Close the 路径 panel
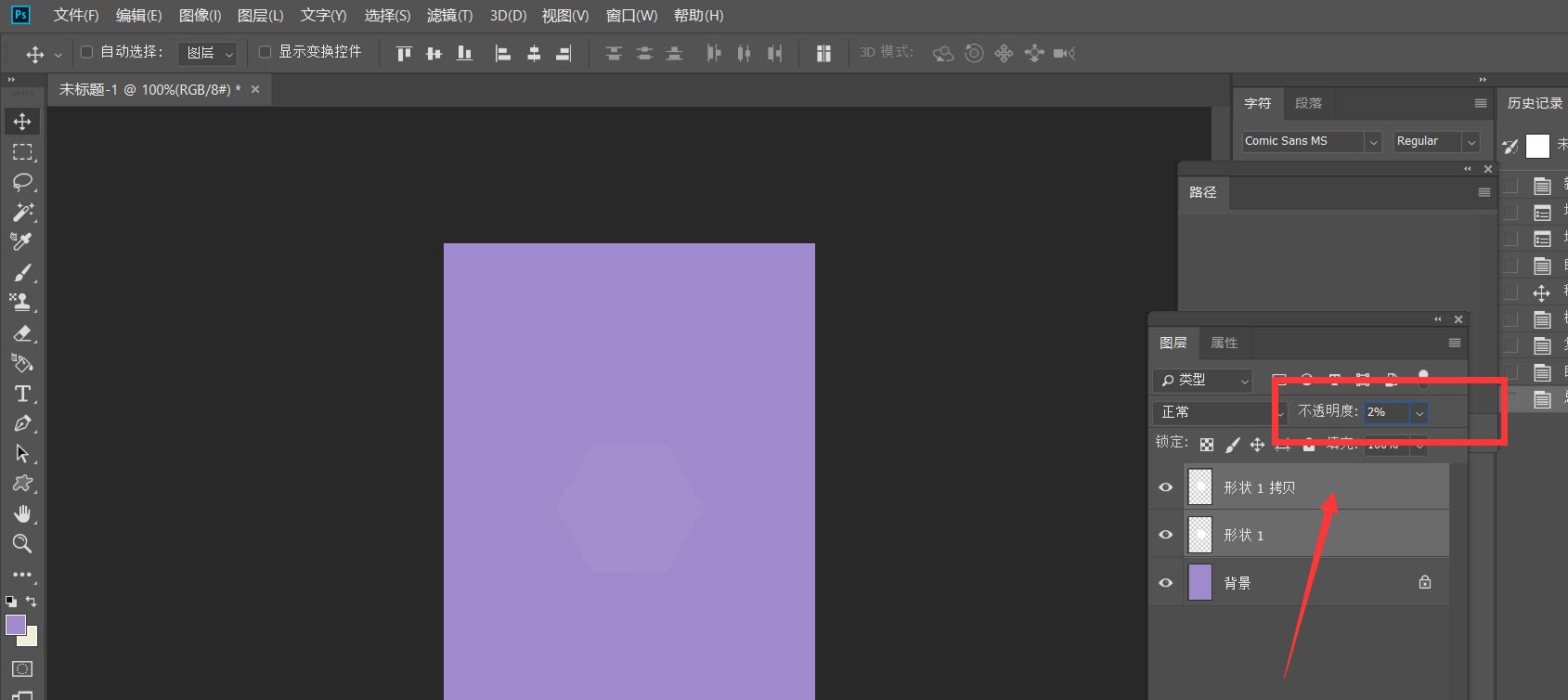This screenshot has width=1568, height=700. pos(1488,169)
